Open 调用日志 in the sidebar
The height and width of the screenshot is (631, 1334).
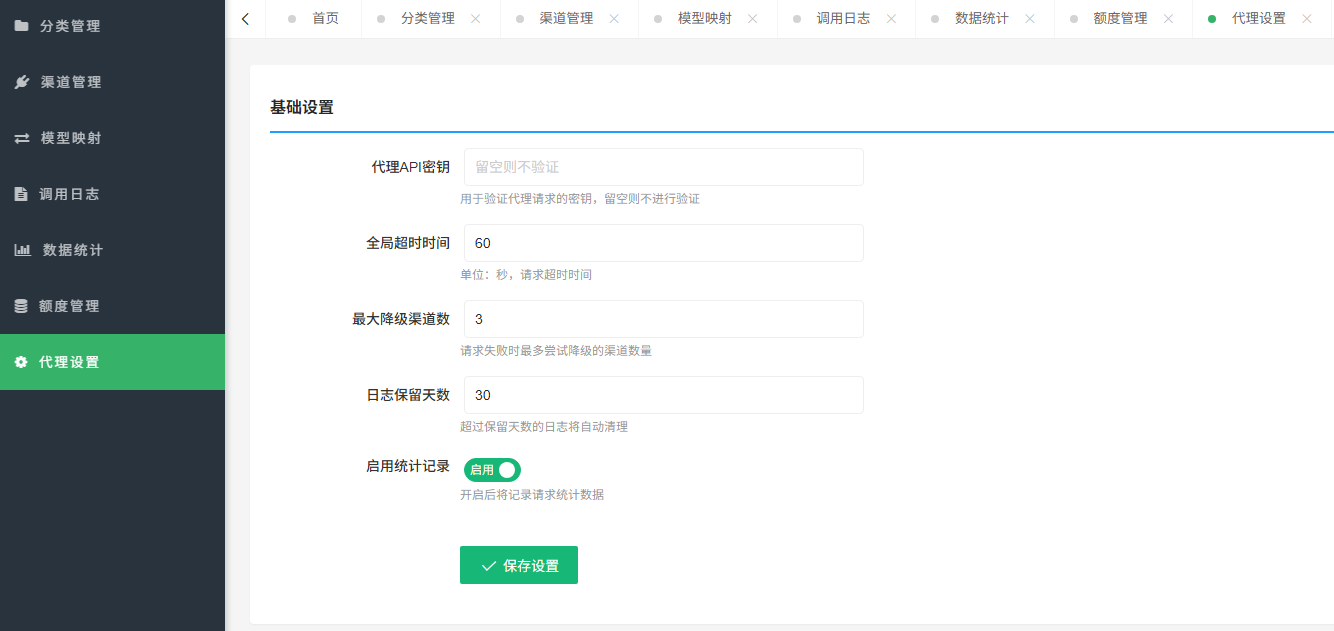(112, 194)
